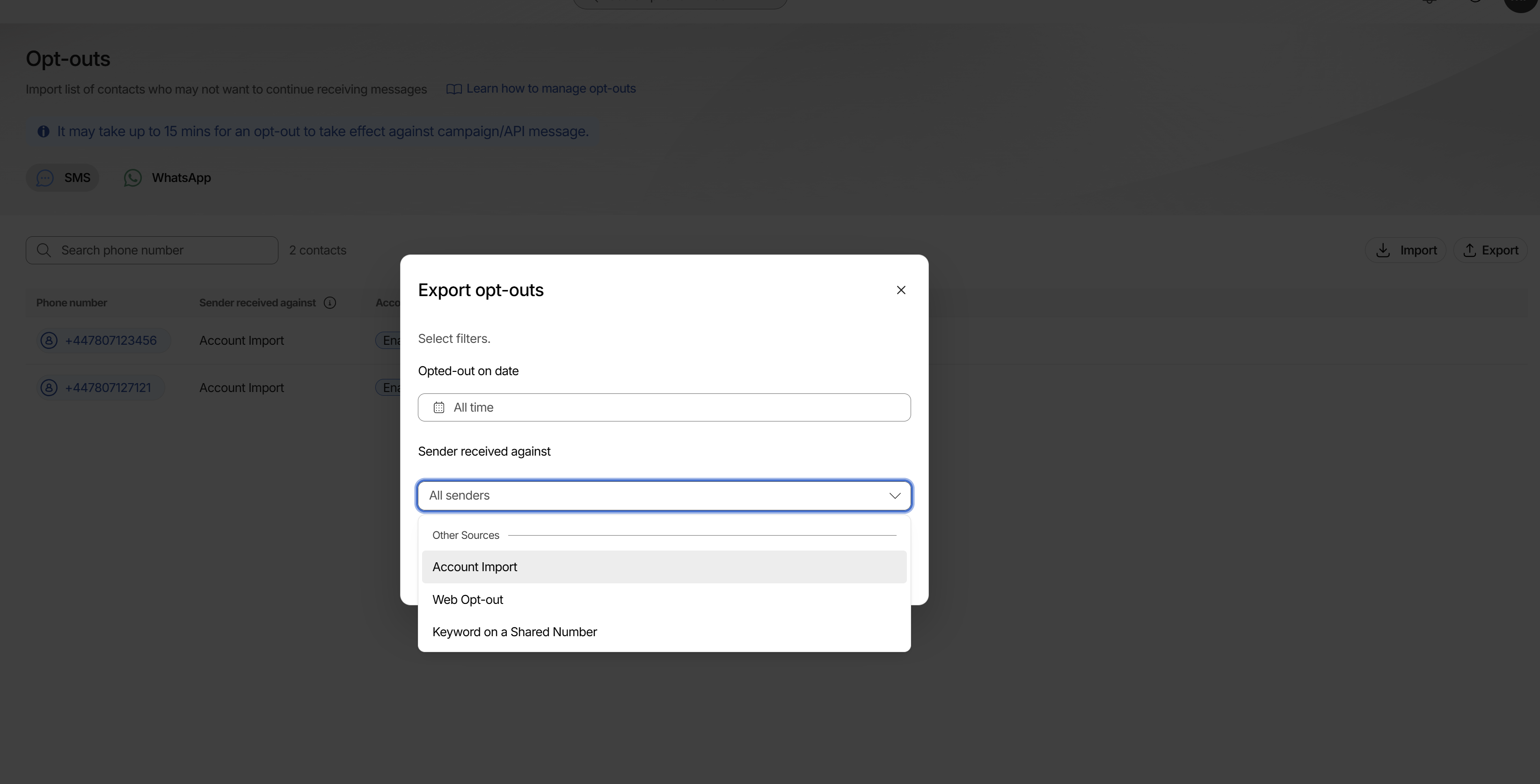Click the WhatsApp logo icon

click(133, 178)
